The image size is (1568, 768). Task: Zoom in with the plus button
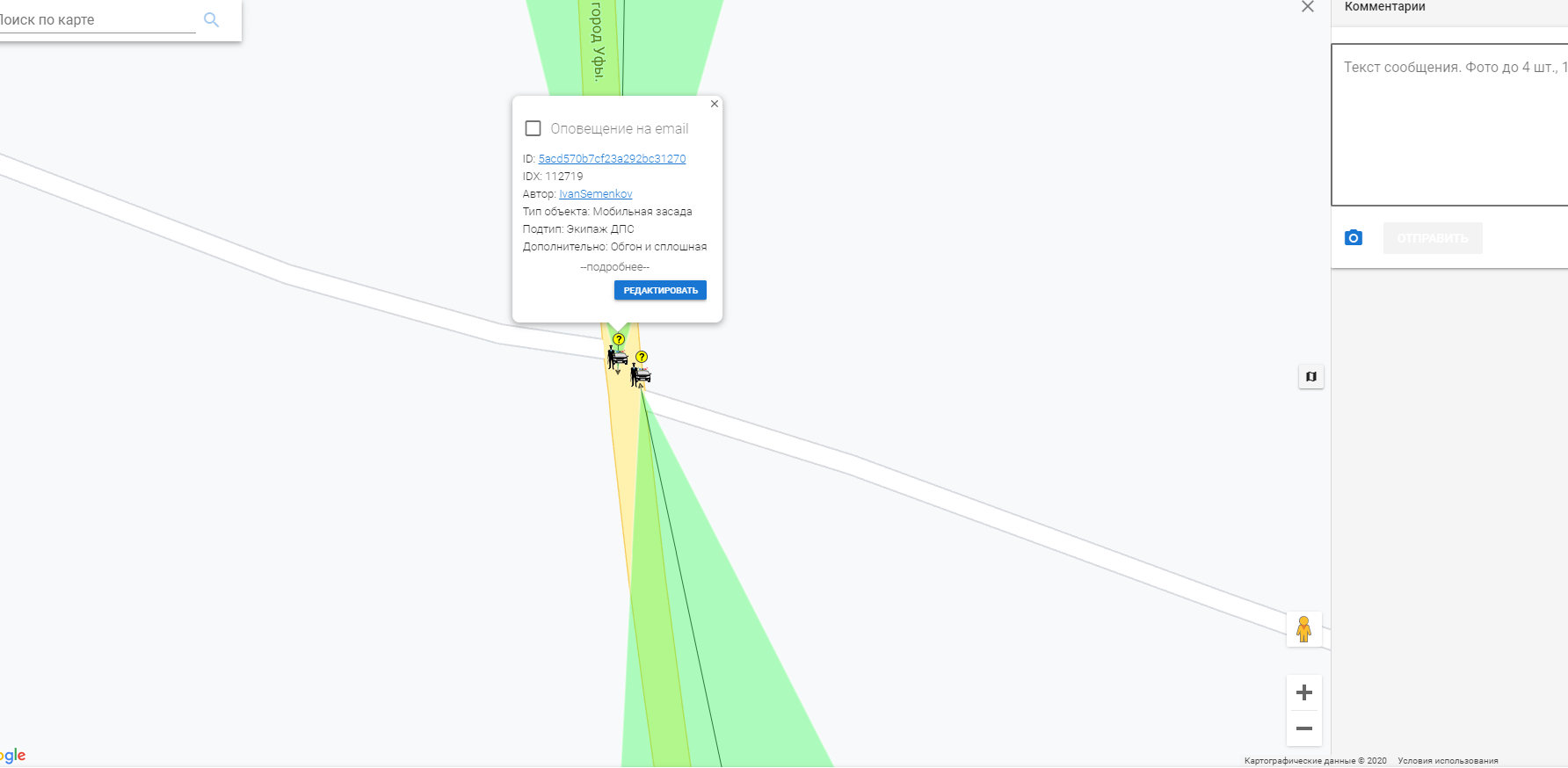point(1304,692)
